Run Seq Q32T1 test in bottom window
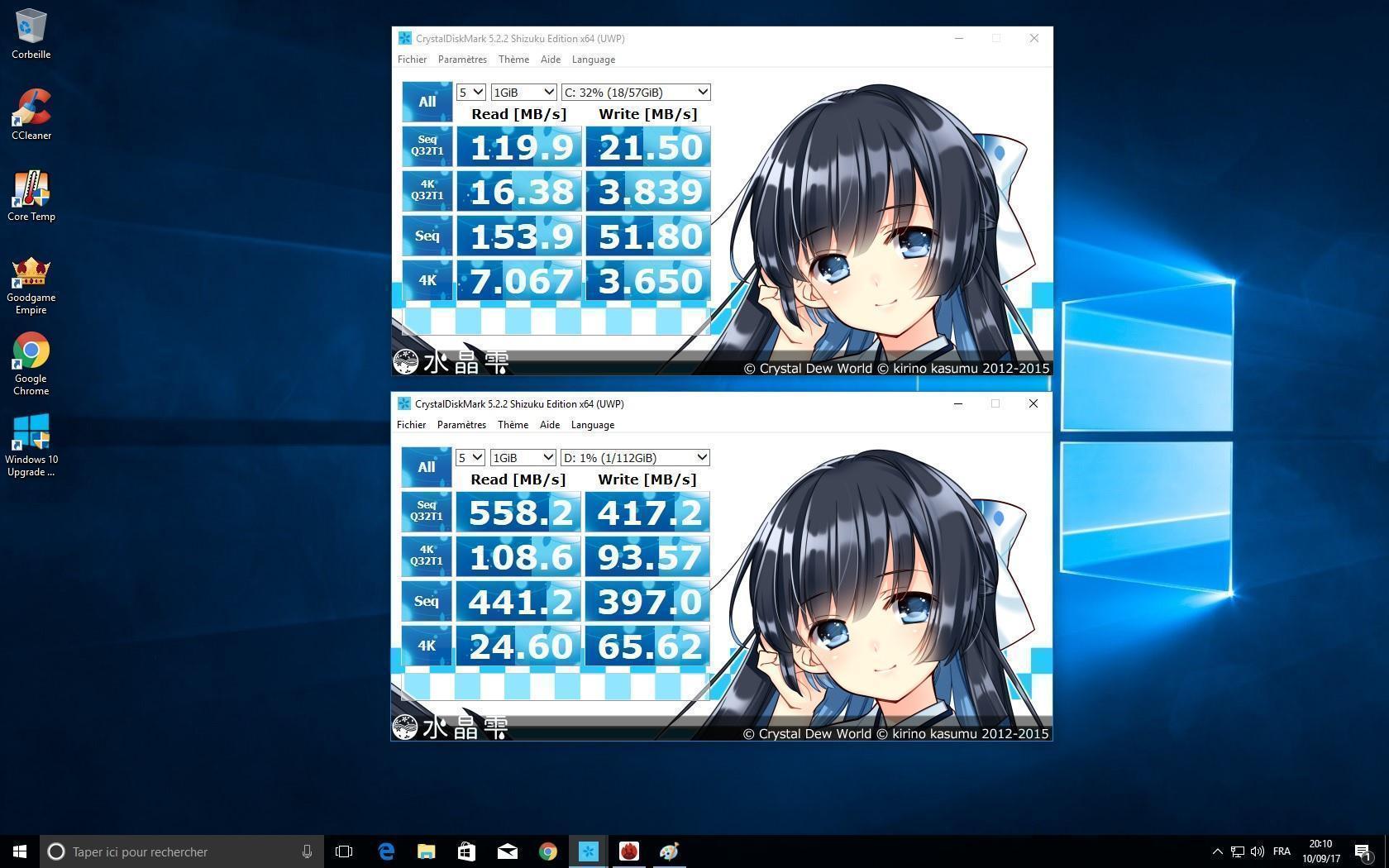 427,511
